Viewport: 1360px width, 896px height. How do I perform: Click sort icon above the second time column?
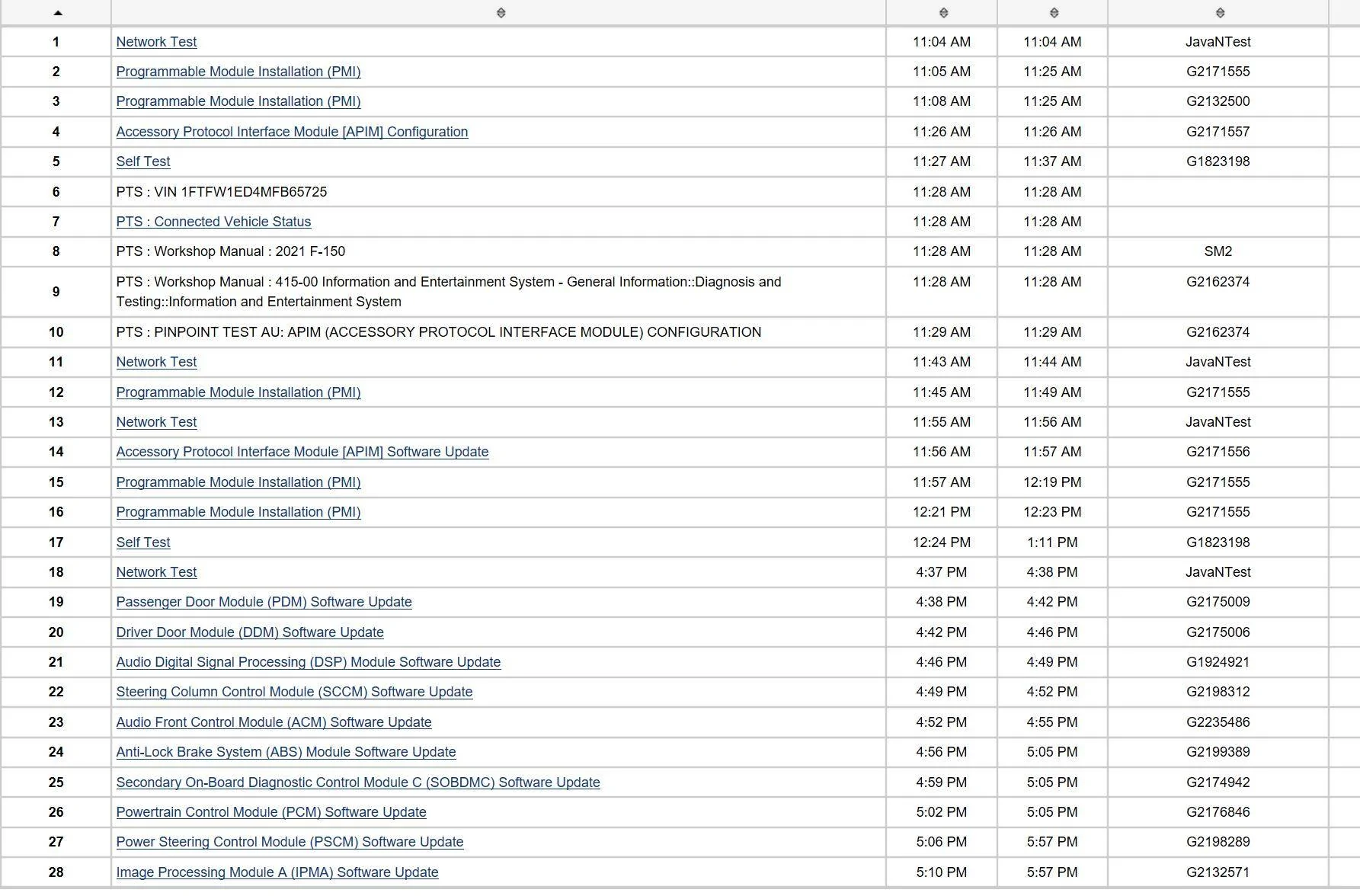(x=1054, y=13)
